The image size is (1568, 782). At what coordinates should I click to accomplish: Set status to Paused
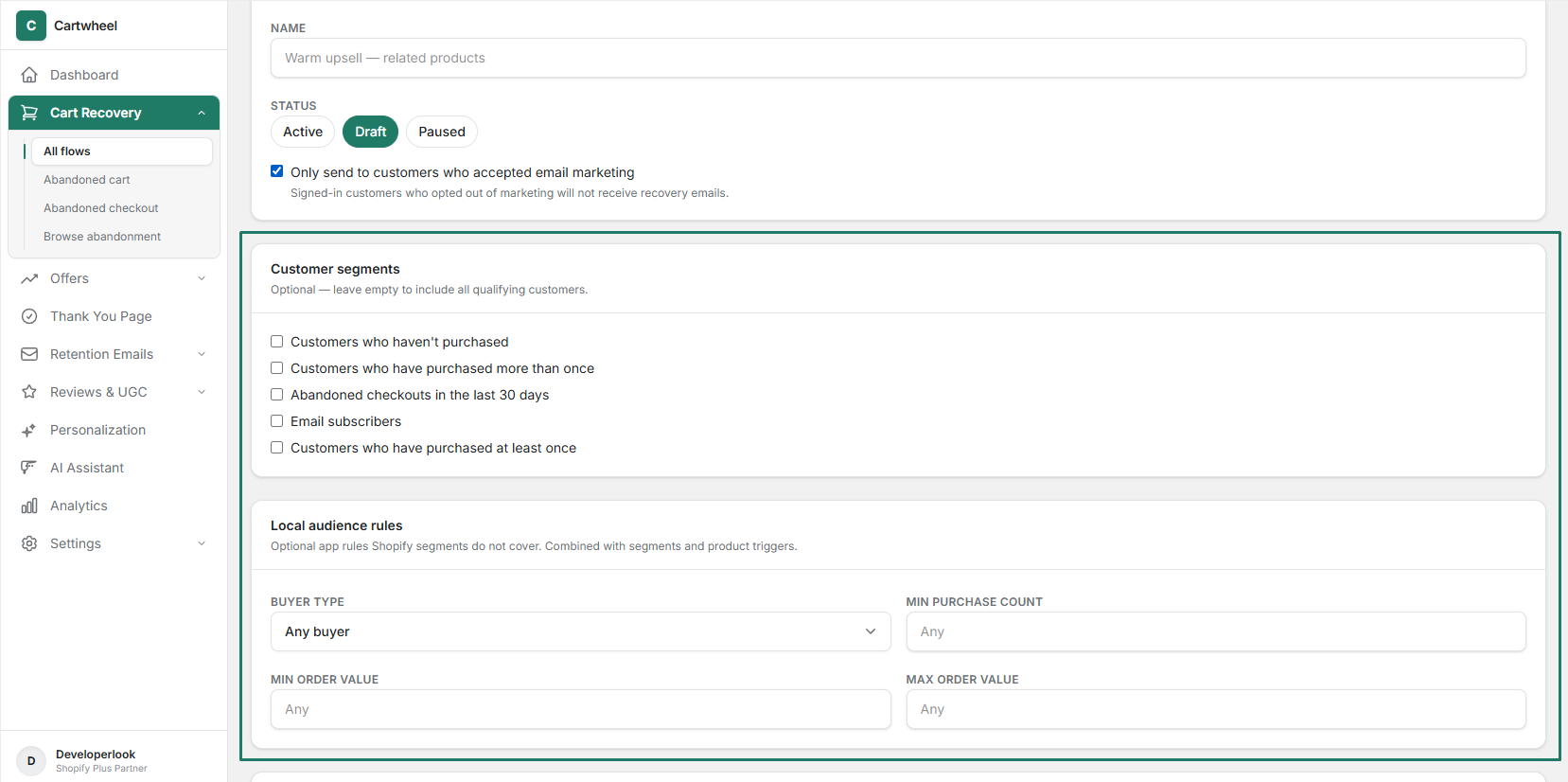[442, 132]
